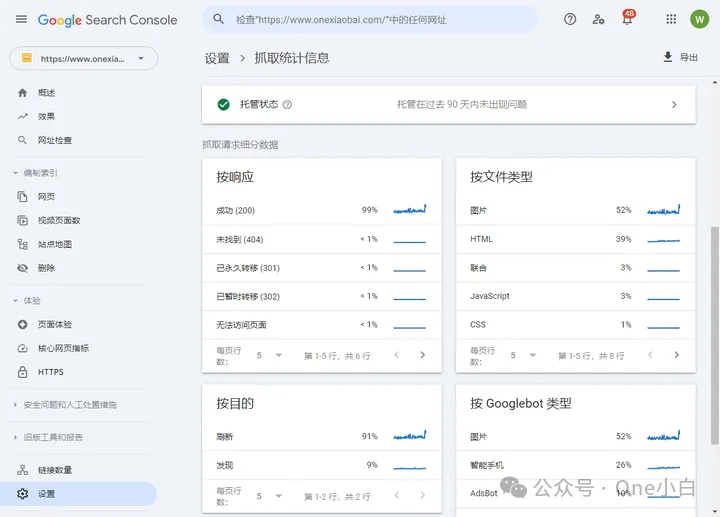The image size is (720, 517).
Task: Open 已永久转移 (301) row
Action: [321, 268]
